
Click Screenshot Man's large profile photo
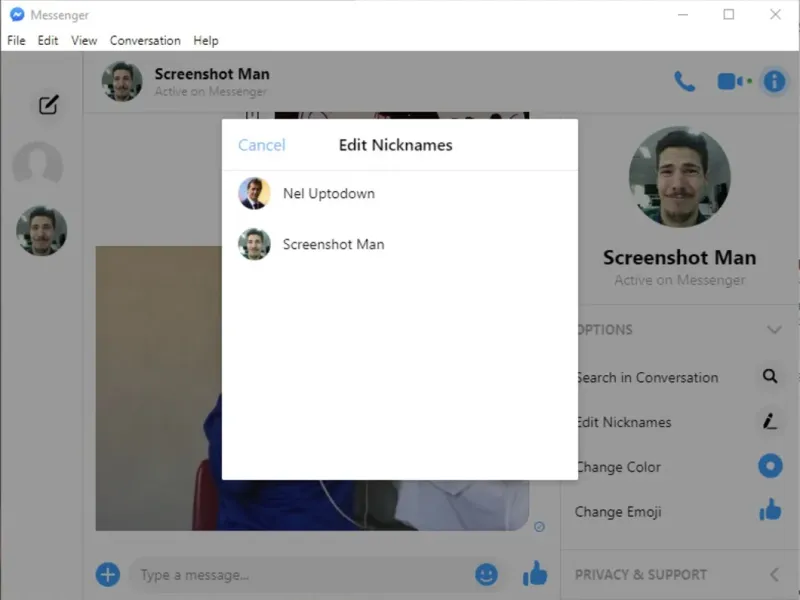[x=679, y=177]
